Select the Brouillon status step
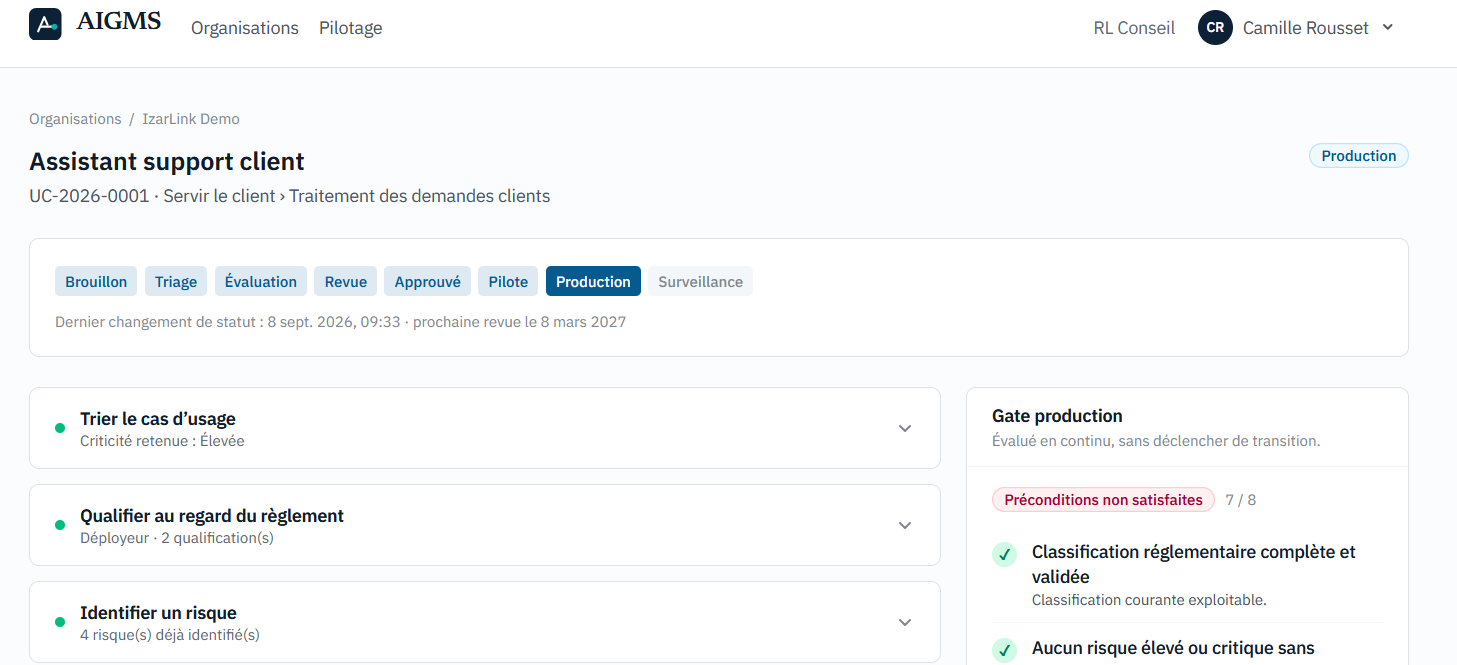The height and width of the screenshot is (665, 1457). 96,281
